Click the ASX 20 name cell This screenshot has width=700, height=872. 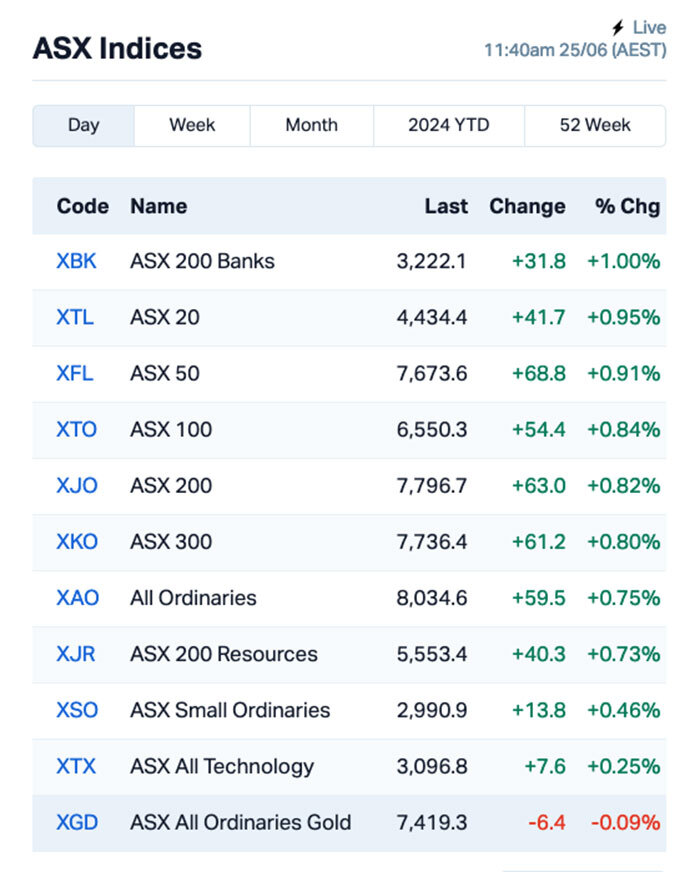165,318
